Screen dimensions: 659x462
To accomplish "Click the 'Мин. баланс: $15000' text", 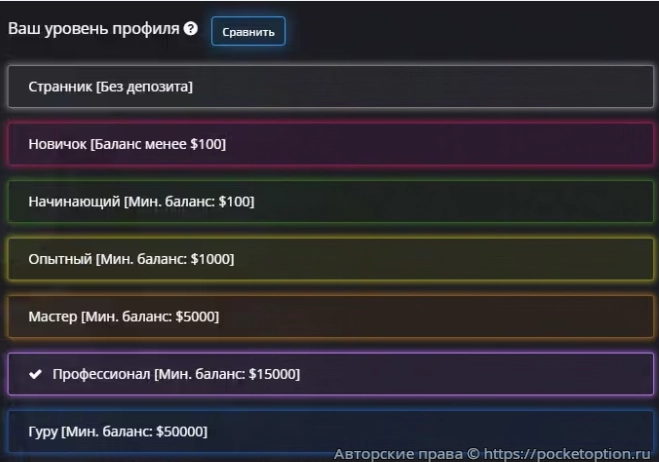I will [x=227, y=375].
